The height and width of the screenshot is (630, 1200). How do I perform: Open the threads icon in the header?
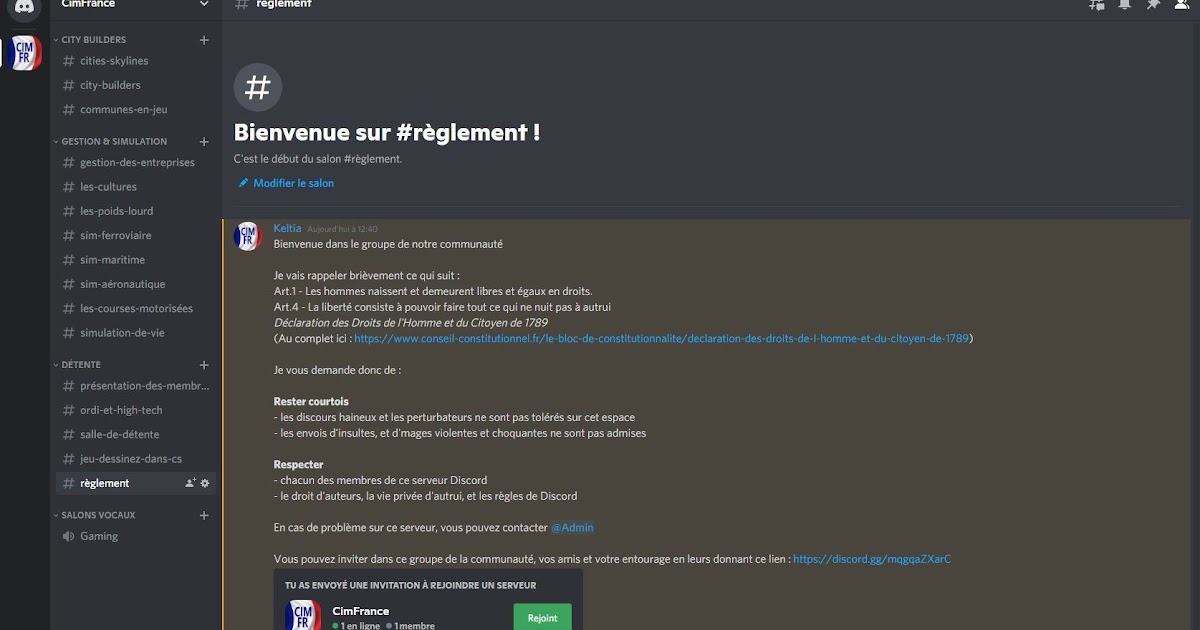pos(1096,4)
